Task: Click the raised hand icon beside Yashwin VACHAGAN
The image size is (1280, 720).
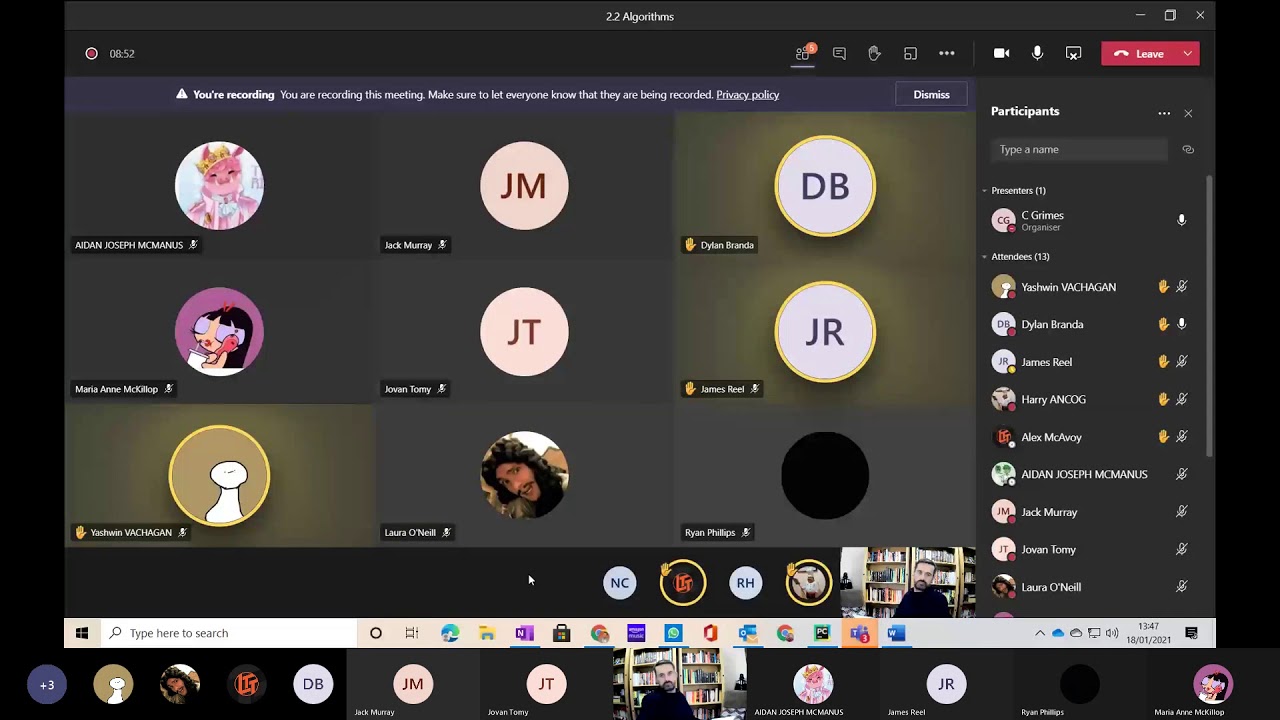Action: click(1163, 287)
